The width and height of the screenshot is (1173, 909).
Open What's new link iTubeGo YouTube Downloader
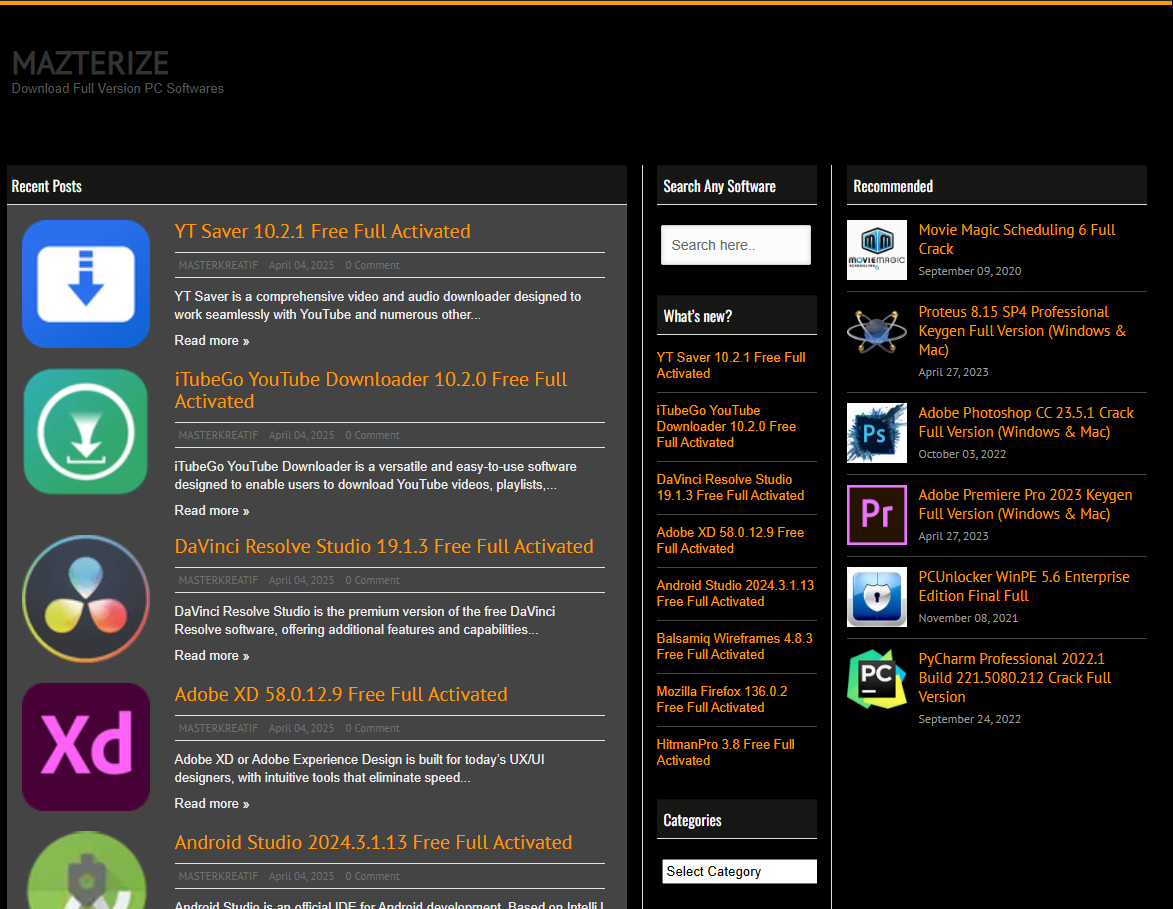pyautogui.click(x=726, y=426)
